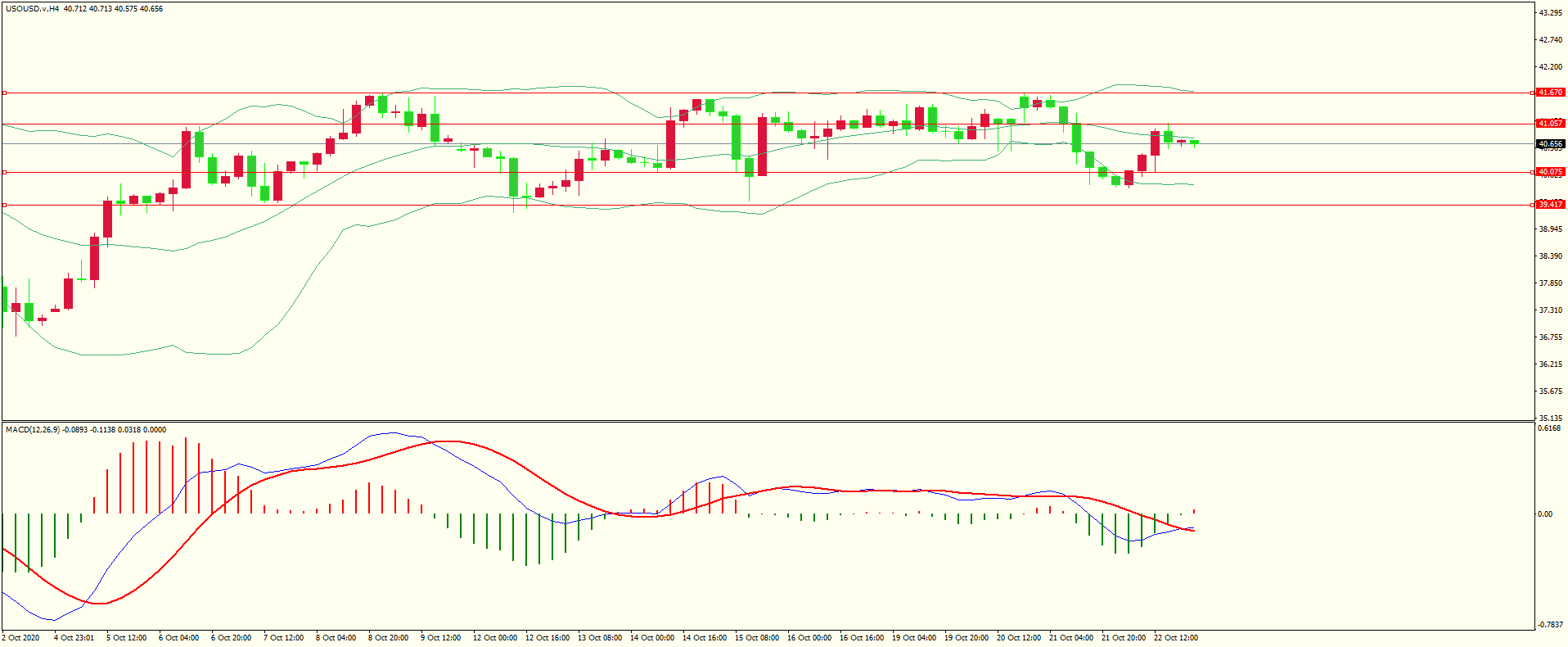1568x647 pixels.
Task: Select the red 41.670 price level tag
Action: [1551, 93]
